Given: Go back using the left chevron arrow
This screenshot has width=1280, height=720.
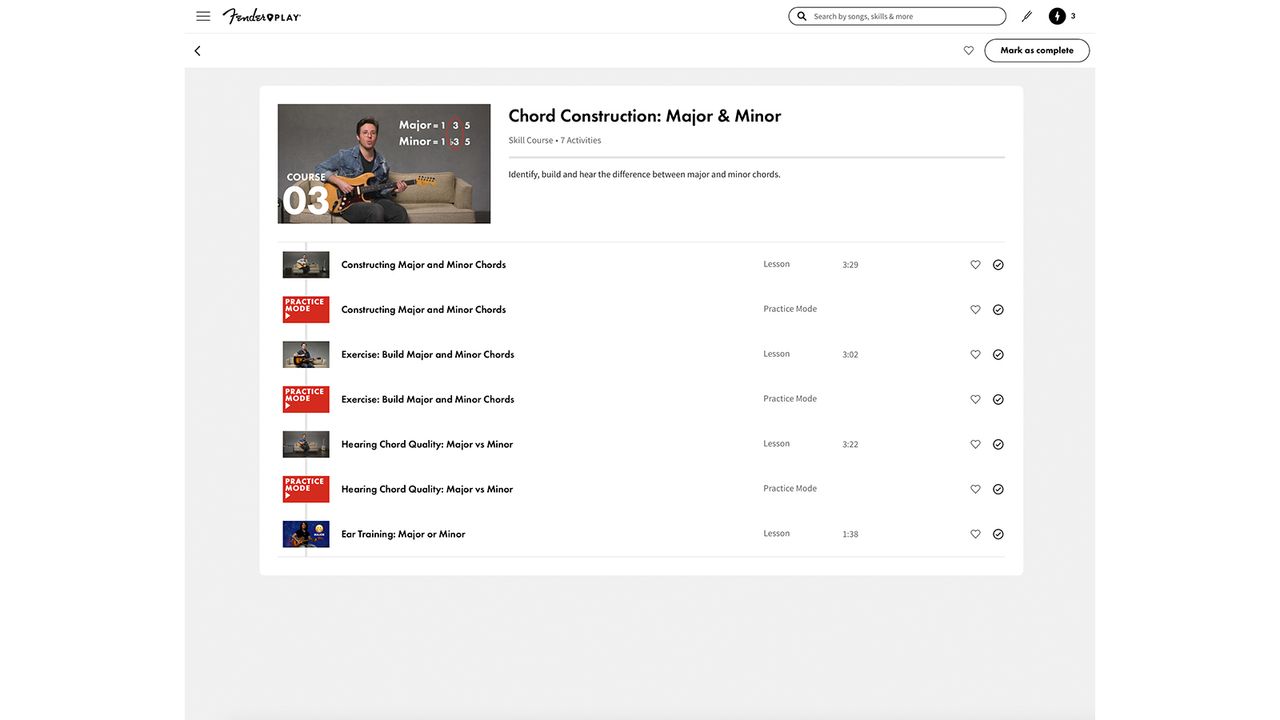Looking at the screenshot, I should click(197, 50).
